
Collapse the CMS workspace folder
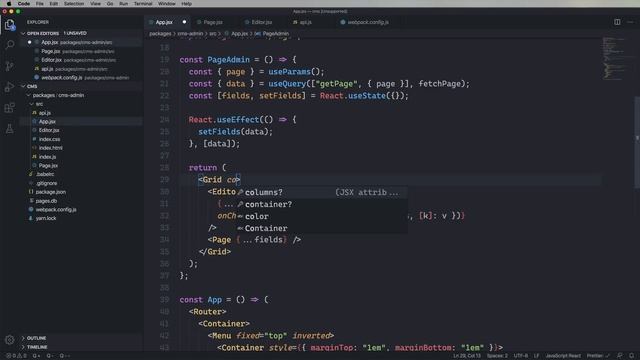coord(23,86)
